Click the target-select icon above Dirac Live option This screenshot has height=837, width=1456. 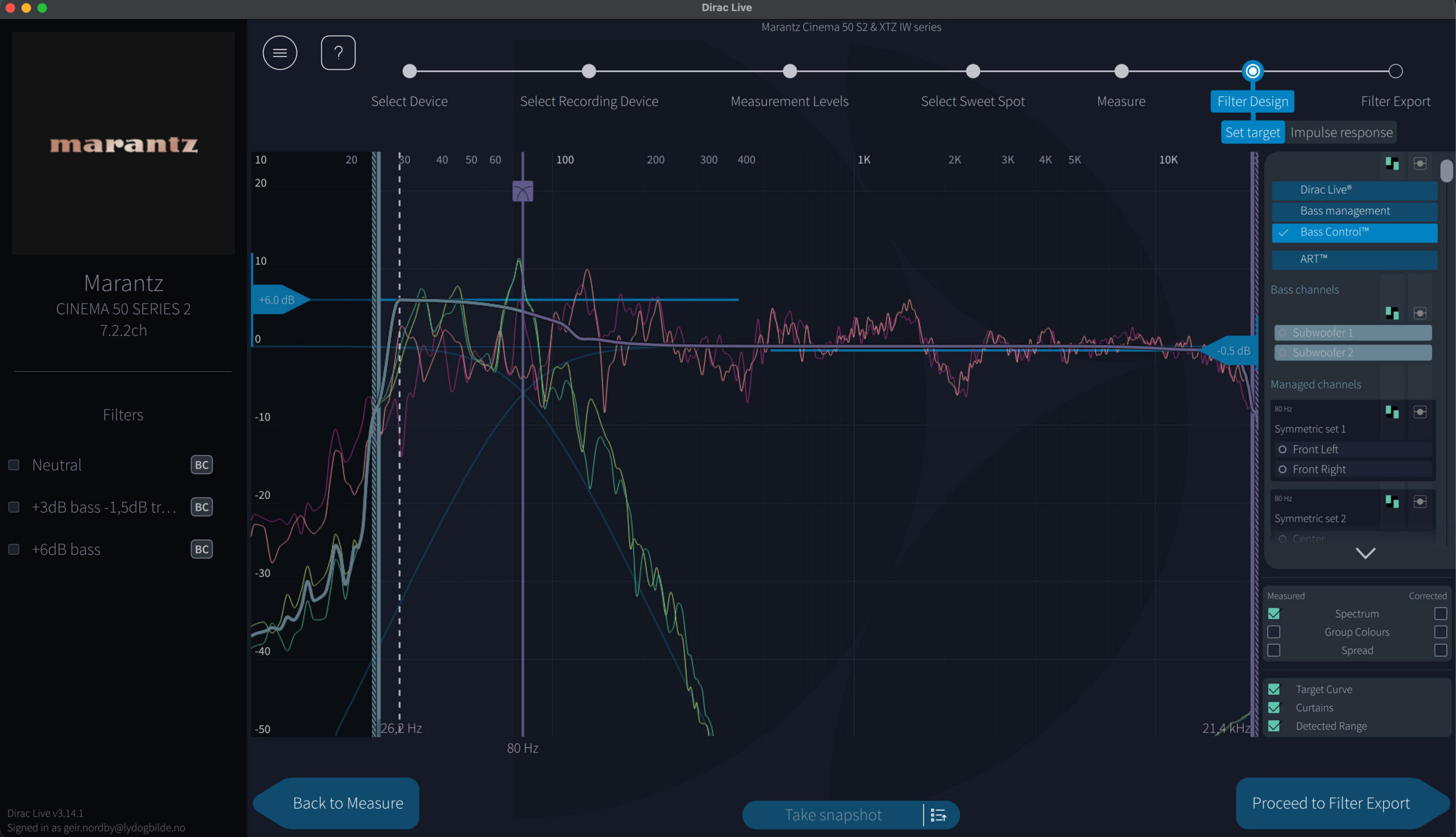click(x=1420, y=164)
